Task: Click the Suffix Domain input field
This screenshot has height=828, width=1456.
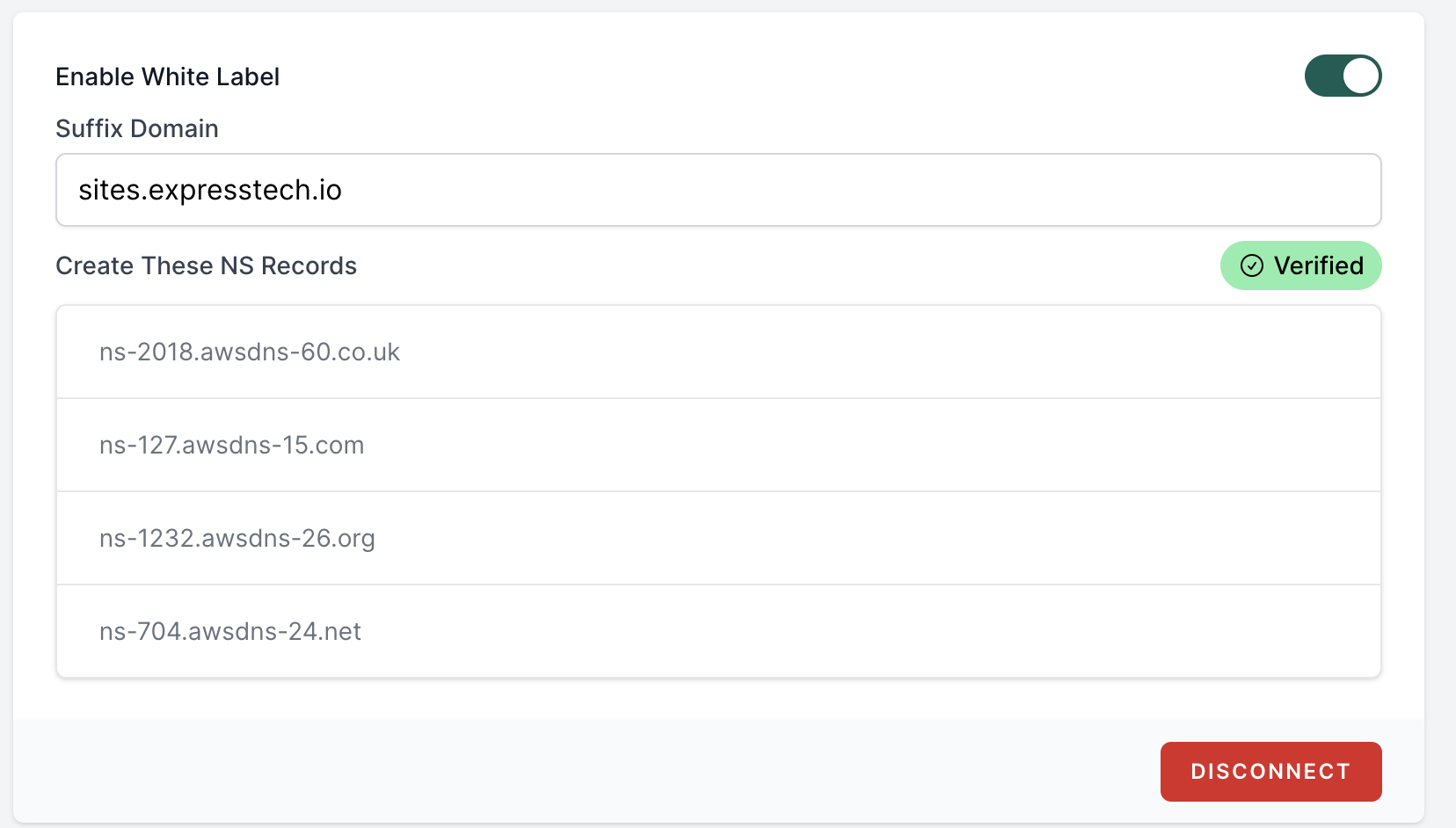Action: pyautogui.click(x=718, y=190)
